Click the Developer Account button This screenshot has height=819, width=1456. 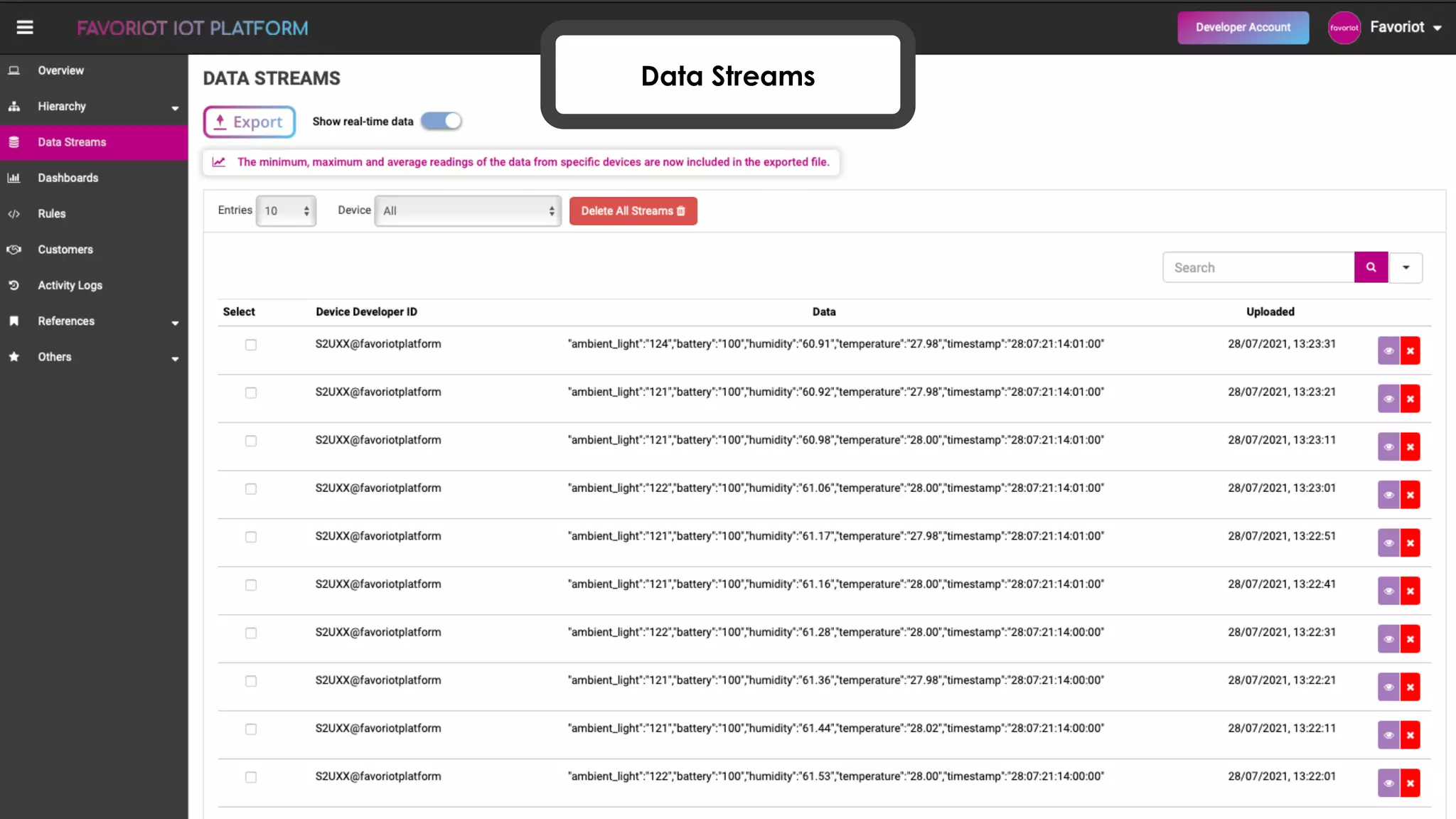pos(1243,27)
